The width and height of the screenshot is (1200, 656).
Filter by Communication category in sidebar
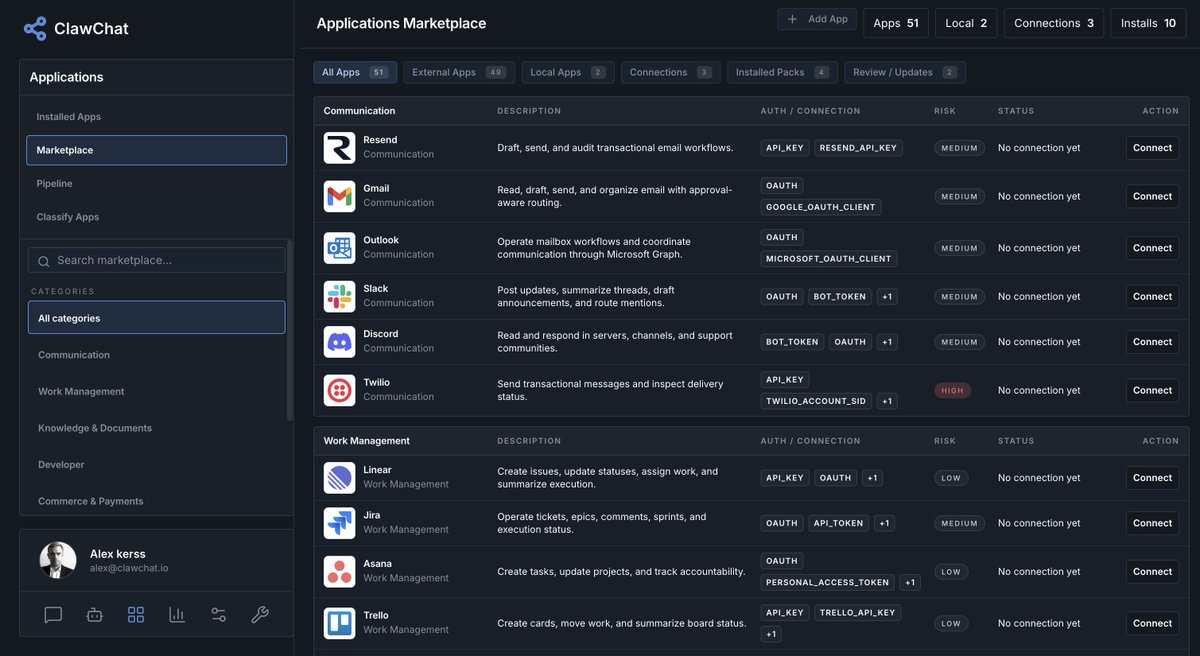[x=156, y=355]
